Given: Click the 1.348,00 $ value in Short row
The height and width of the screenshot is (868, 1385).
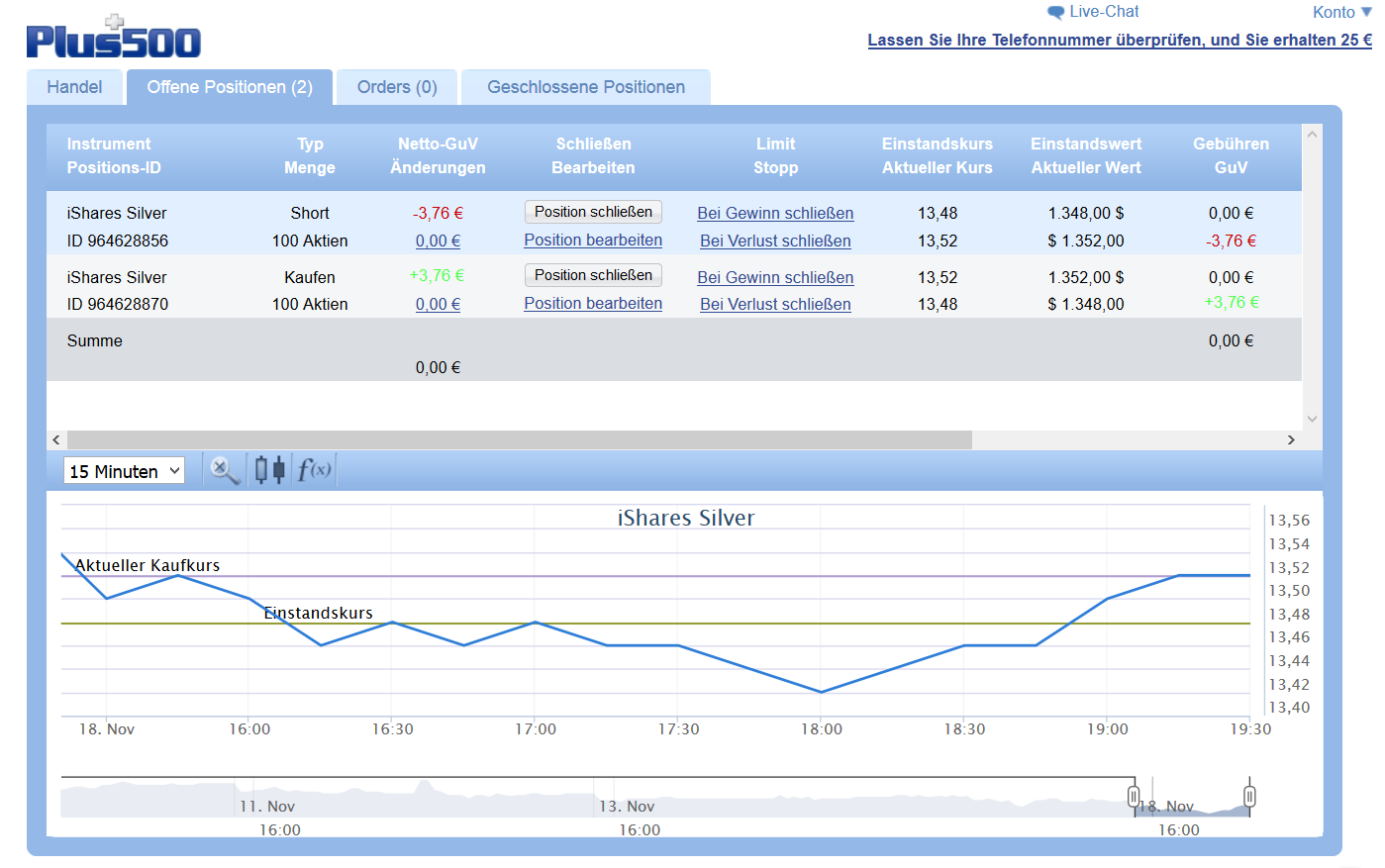Looking at the screenshot, I should [x=1086, y=213].
